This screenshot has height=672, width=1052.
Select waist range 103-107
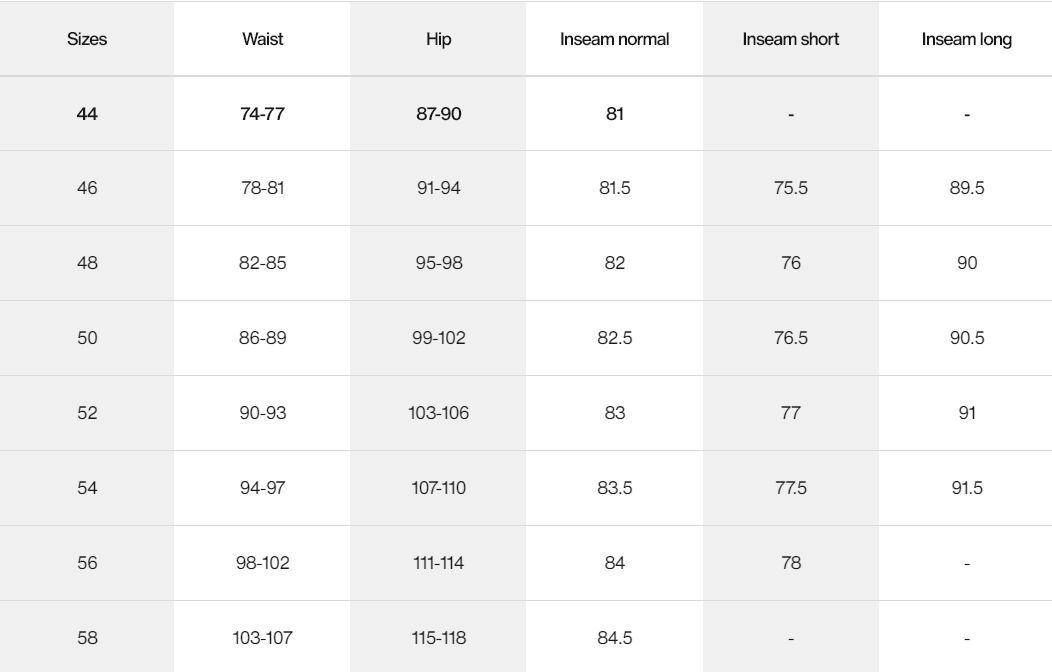click(x=262, y=638)
